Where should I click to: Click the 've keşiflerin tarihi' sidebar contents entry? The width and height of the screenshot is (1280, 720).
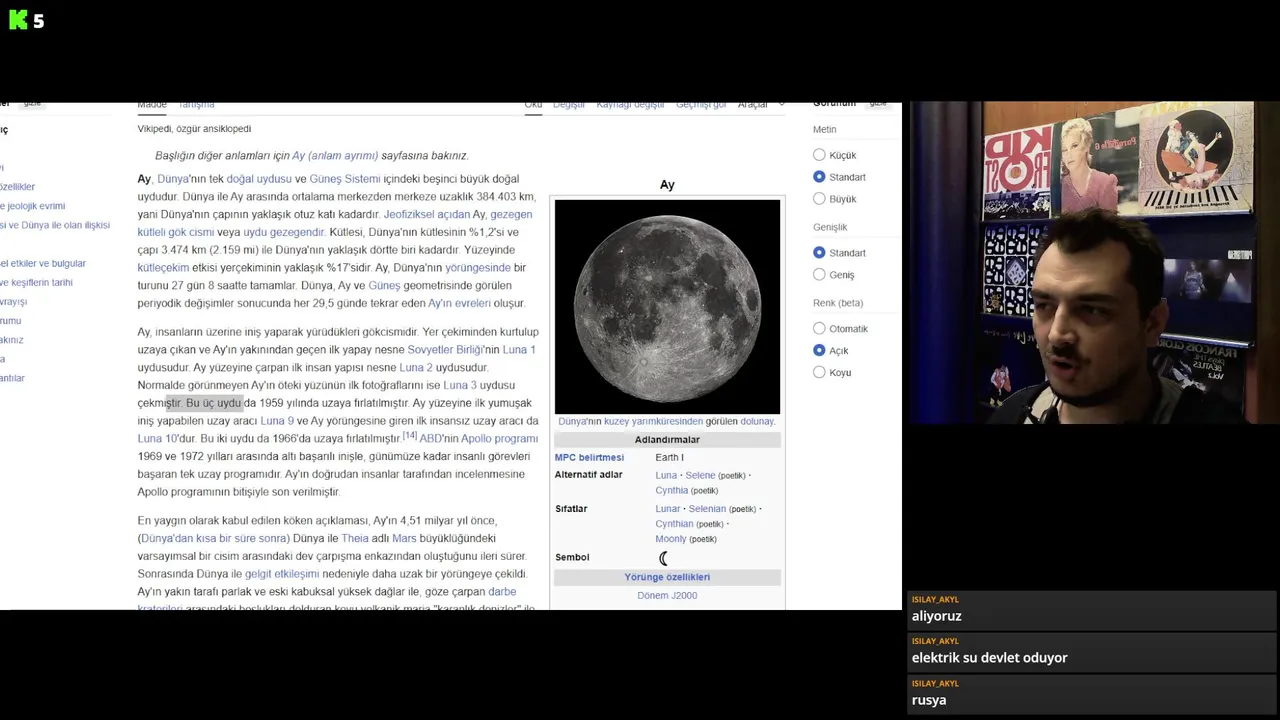[x=37, y=283]
